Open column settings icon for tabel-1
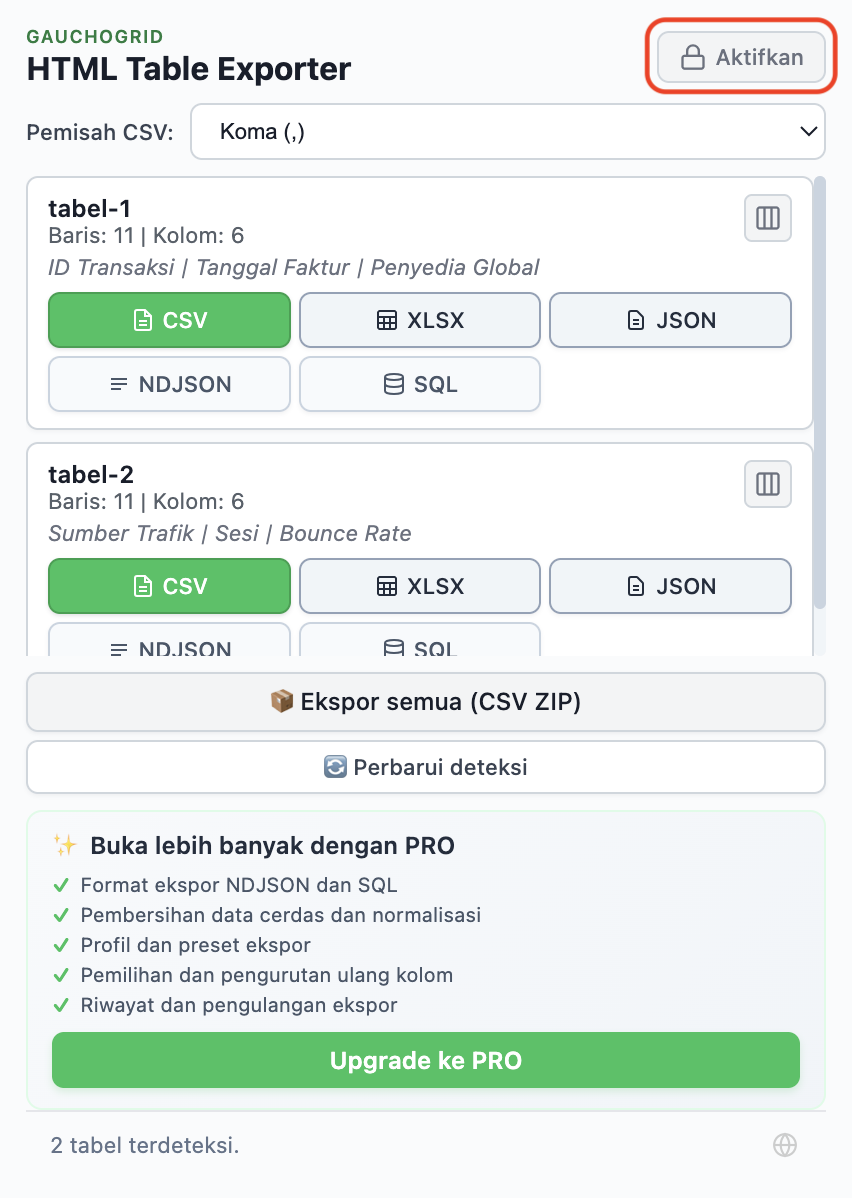The width and height of the screenshot is (852, 1198). pos(767,218)
